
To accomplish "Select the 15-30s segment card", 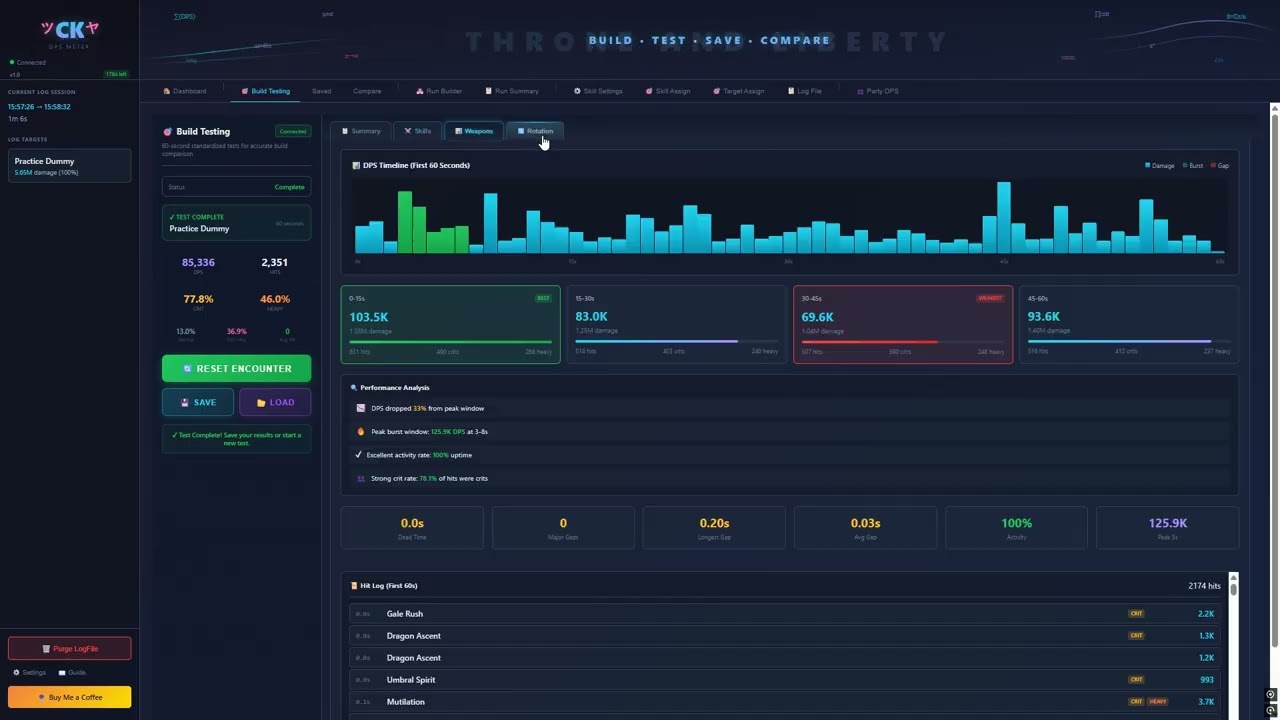I will coord(677,324).
